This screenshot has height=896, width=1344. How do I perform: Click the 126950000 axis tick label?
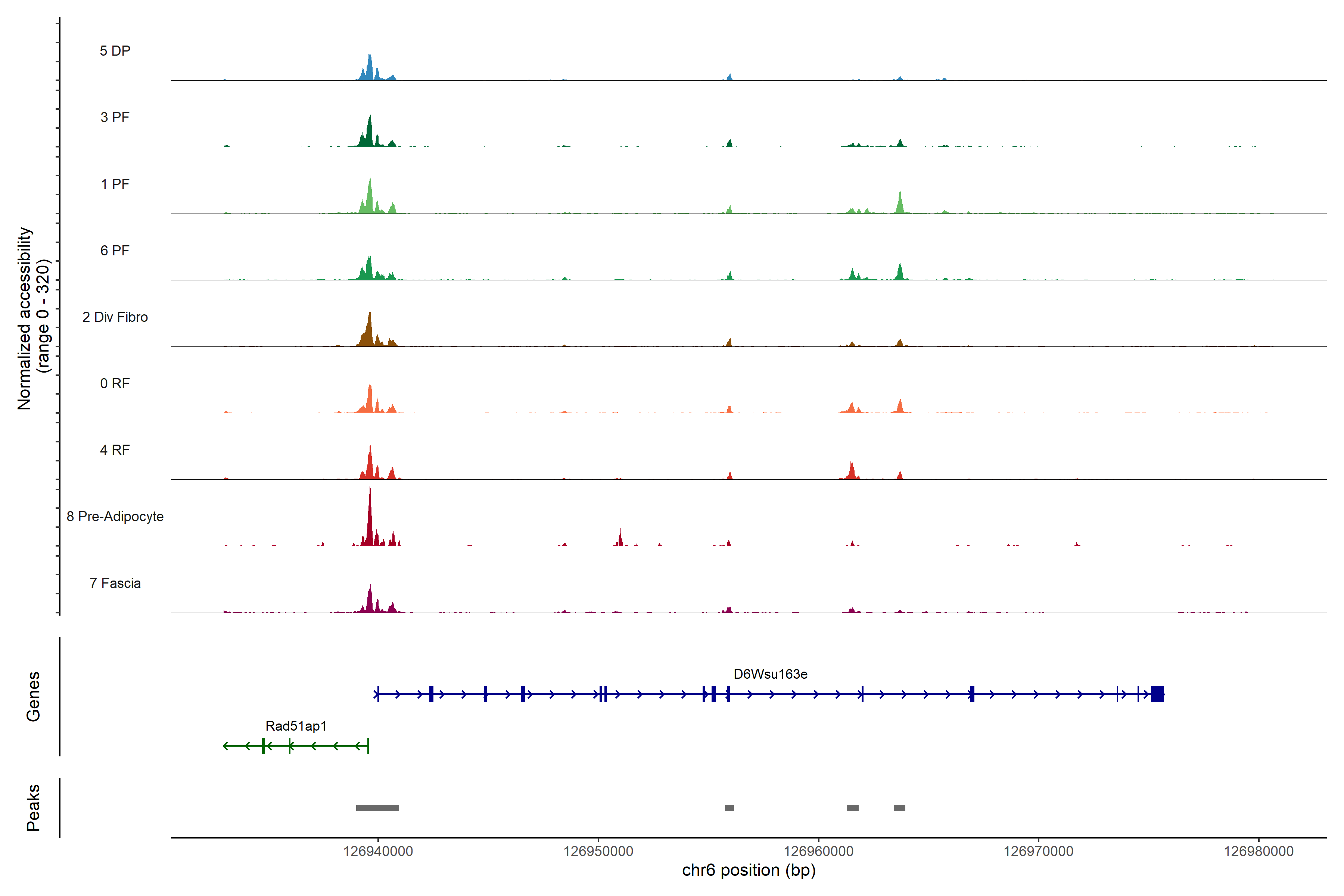coord(598,852)
